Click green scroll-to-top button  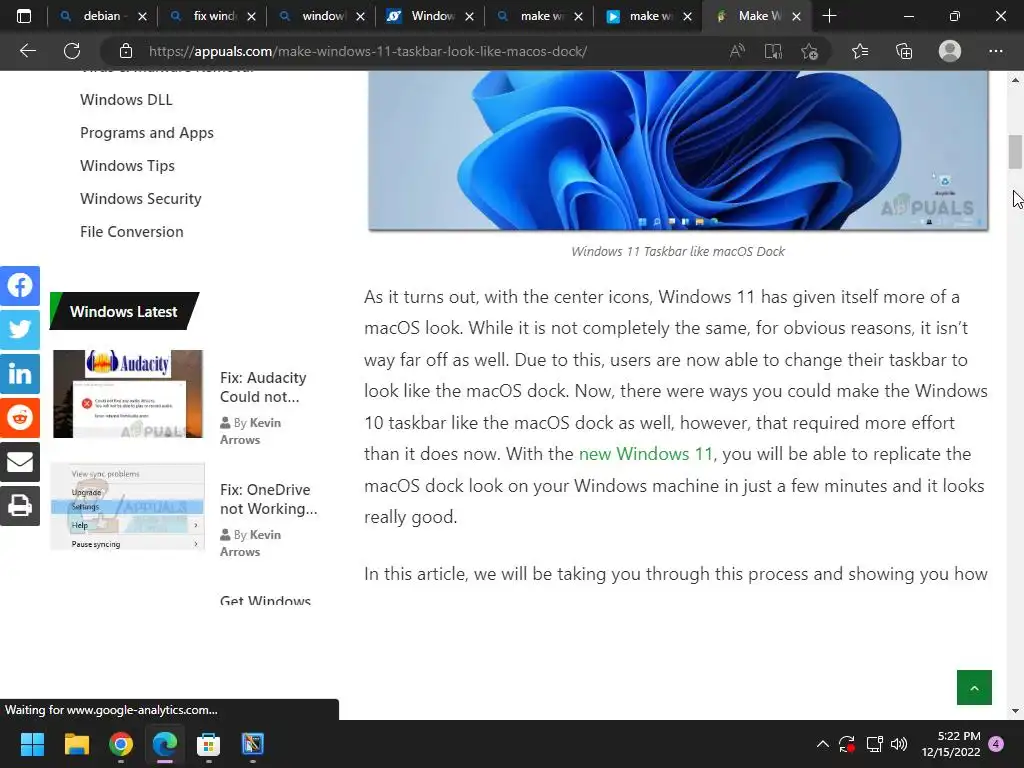tap(974, 688)
